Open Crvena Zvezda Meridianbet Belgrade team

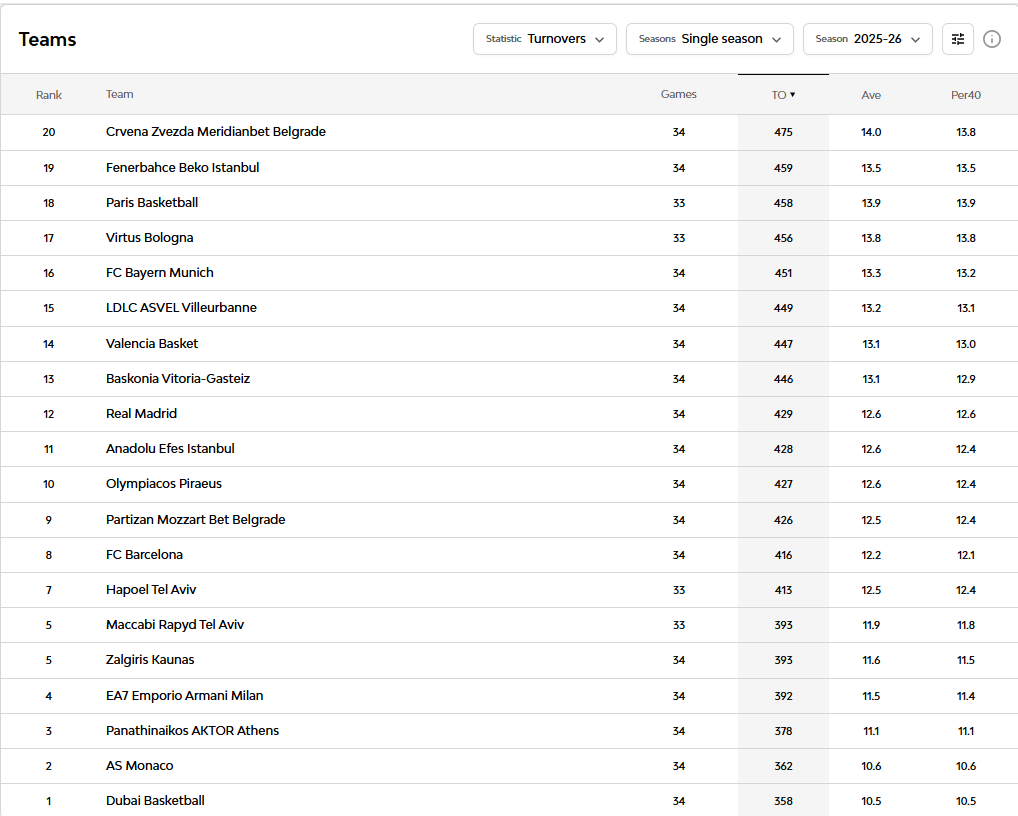(x=216, y=132)
